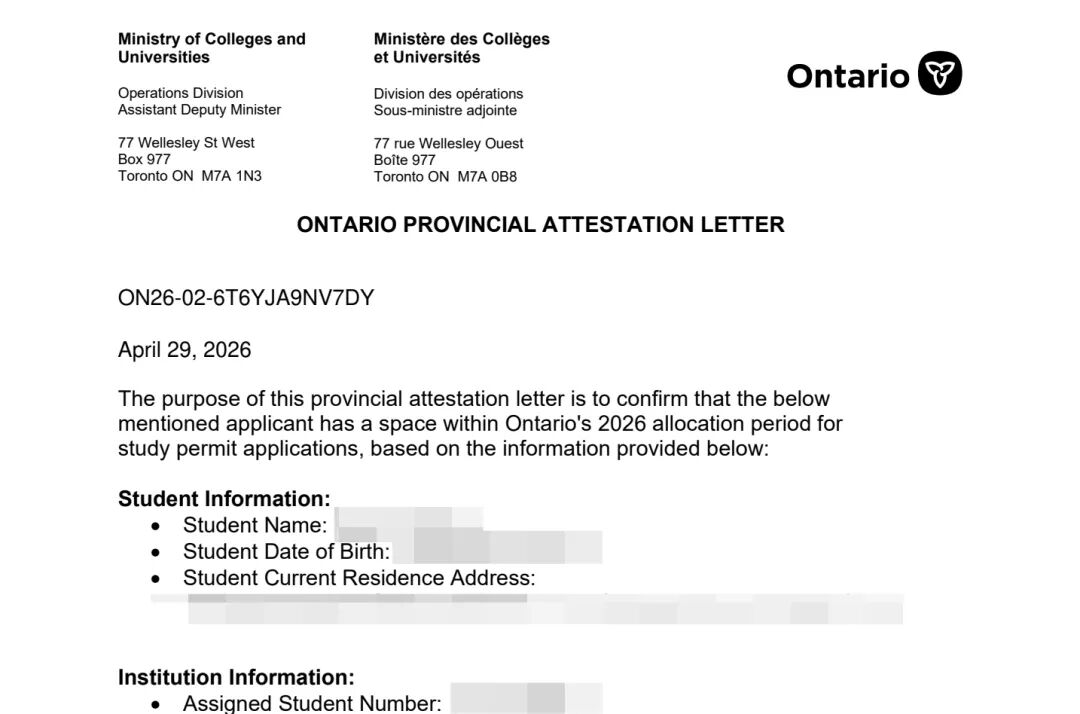Click the reference code ON26-02-6T6YJA9NV7DY
This screenshot has height=714, width=1080.
[246, 297]
